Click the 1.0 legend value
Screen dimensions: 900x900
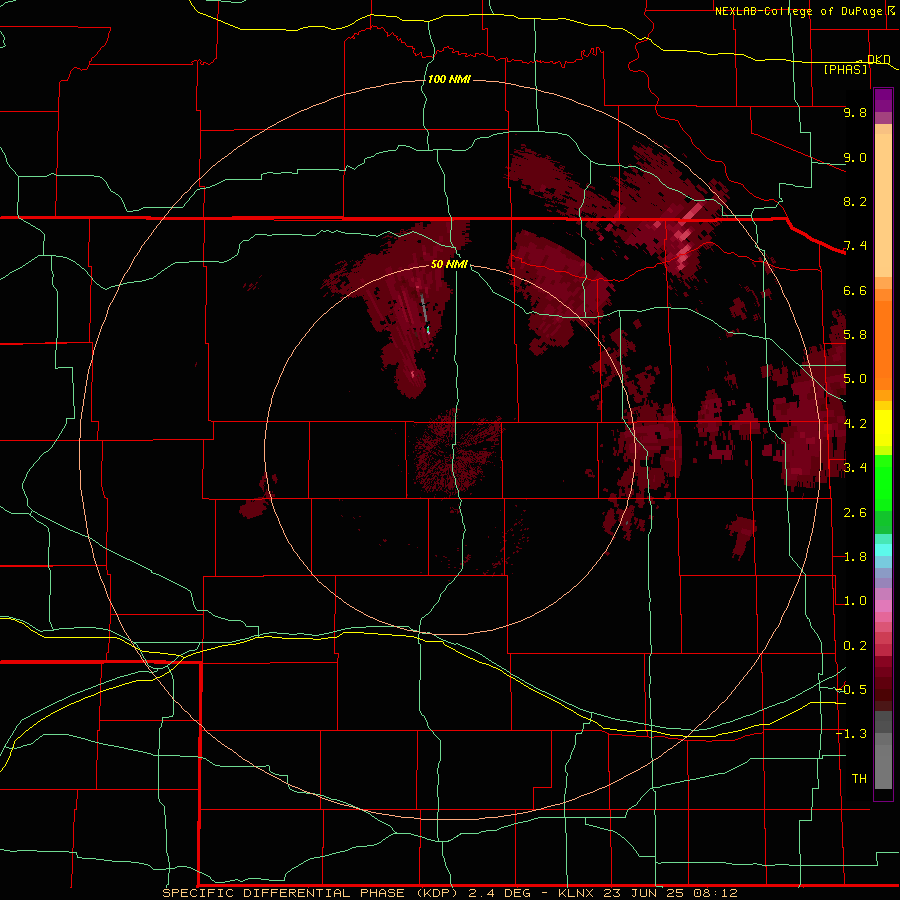click(x=855, y=601)
